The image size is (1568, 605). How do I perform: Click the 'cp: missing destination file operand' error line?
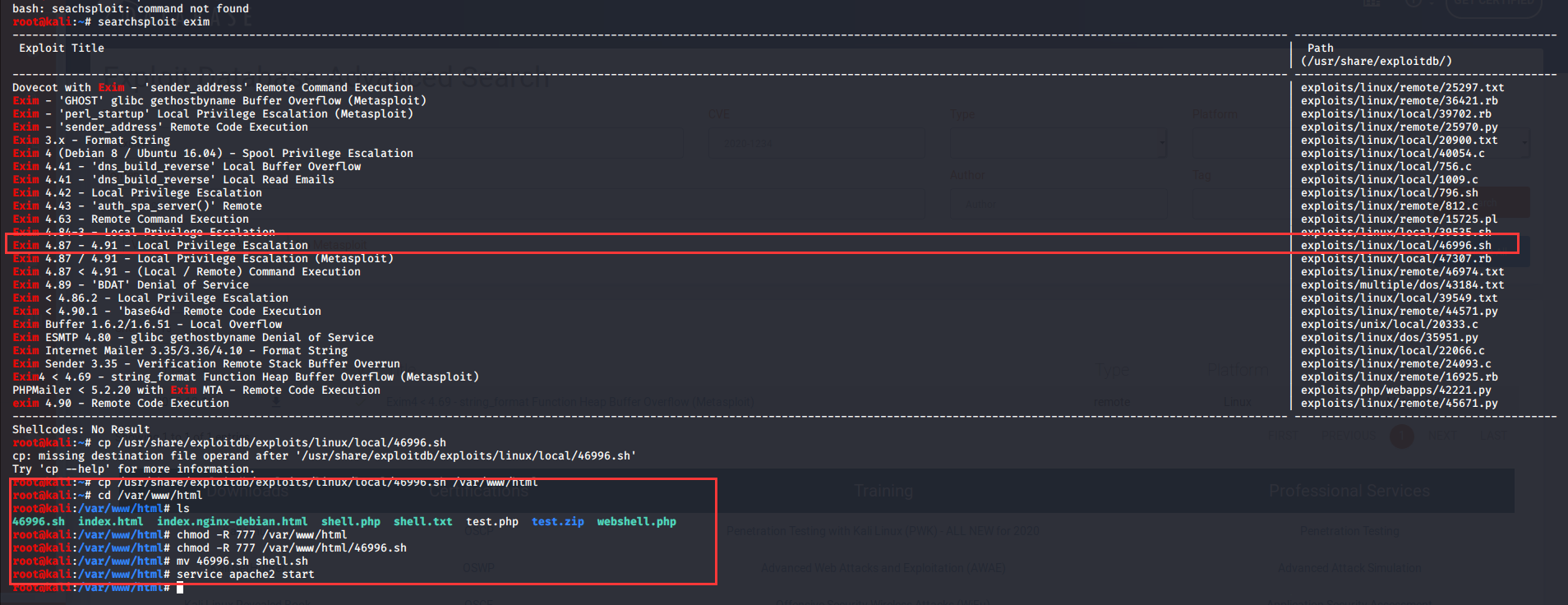[x=325, y=456]
